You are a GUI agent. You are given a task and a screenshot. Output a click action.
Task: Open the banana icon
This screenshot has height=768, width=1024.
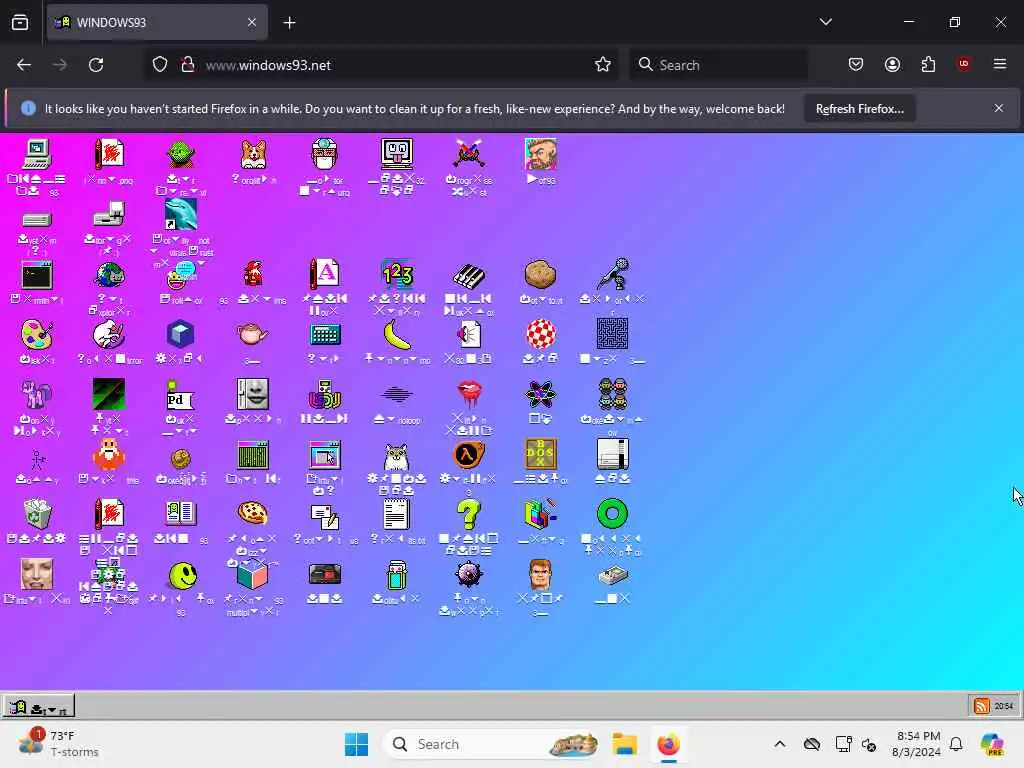(x=397, y=335)
